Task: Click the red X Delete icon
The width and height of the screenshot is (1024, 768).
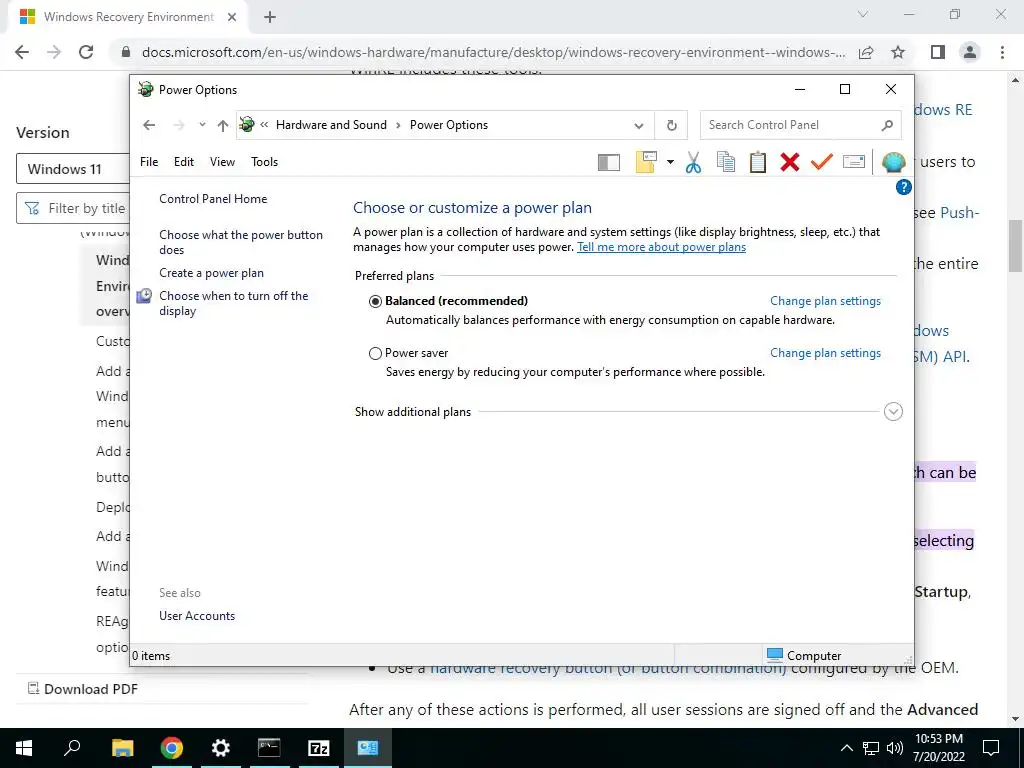Action: pos(790,162)
